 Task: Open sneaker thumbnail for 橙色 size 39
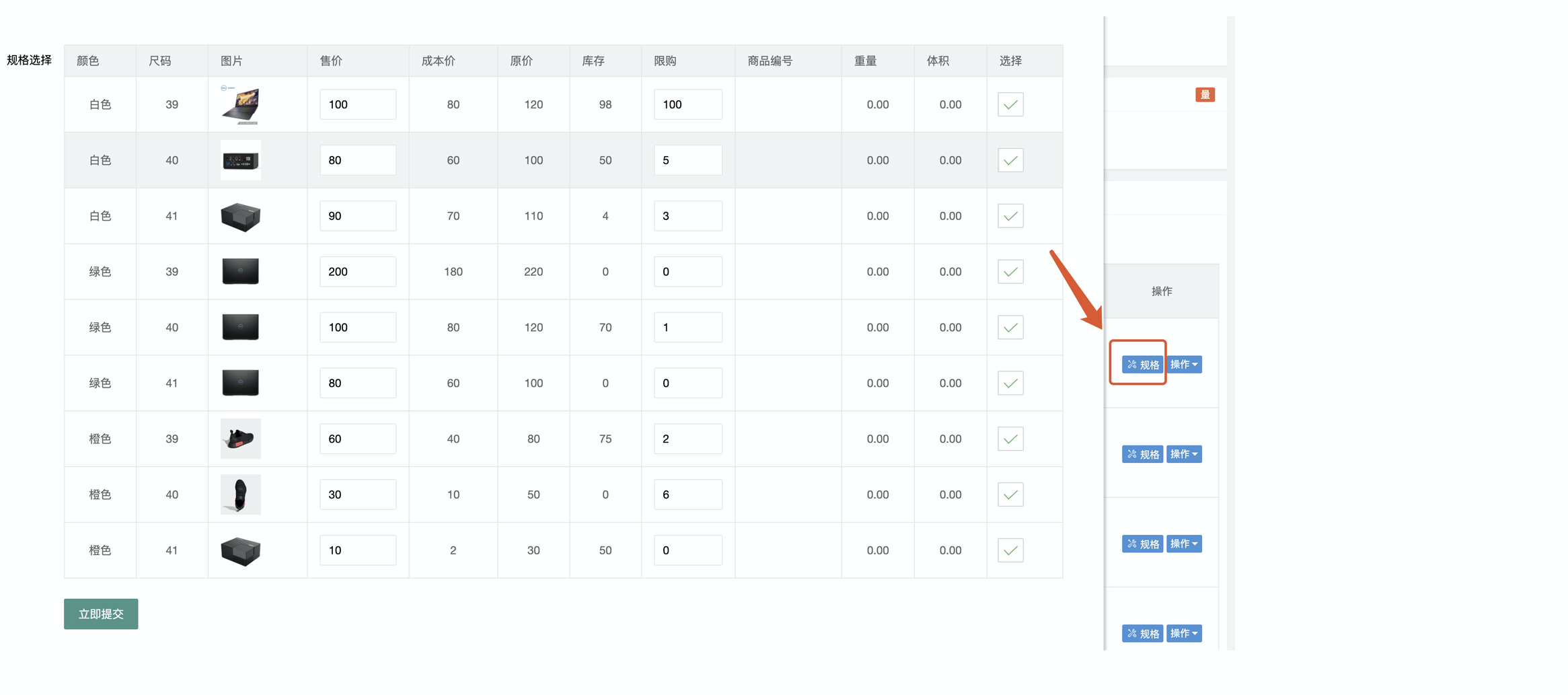[240, 439]
